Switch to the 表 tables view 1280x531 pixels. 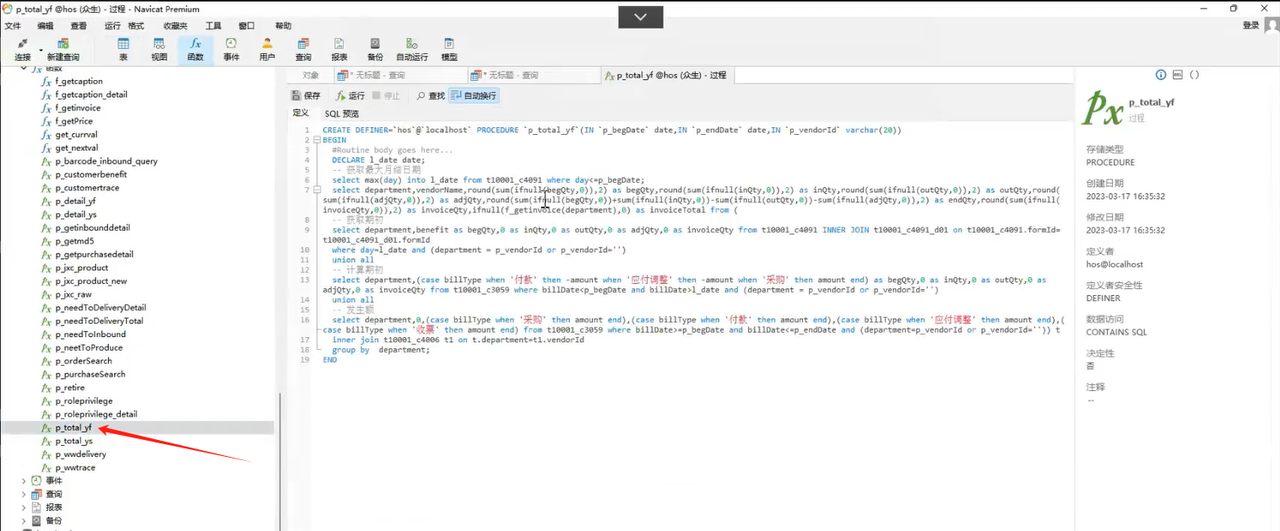(x=123, y=49)
